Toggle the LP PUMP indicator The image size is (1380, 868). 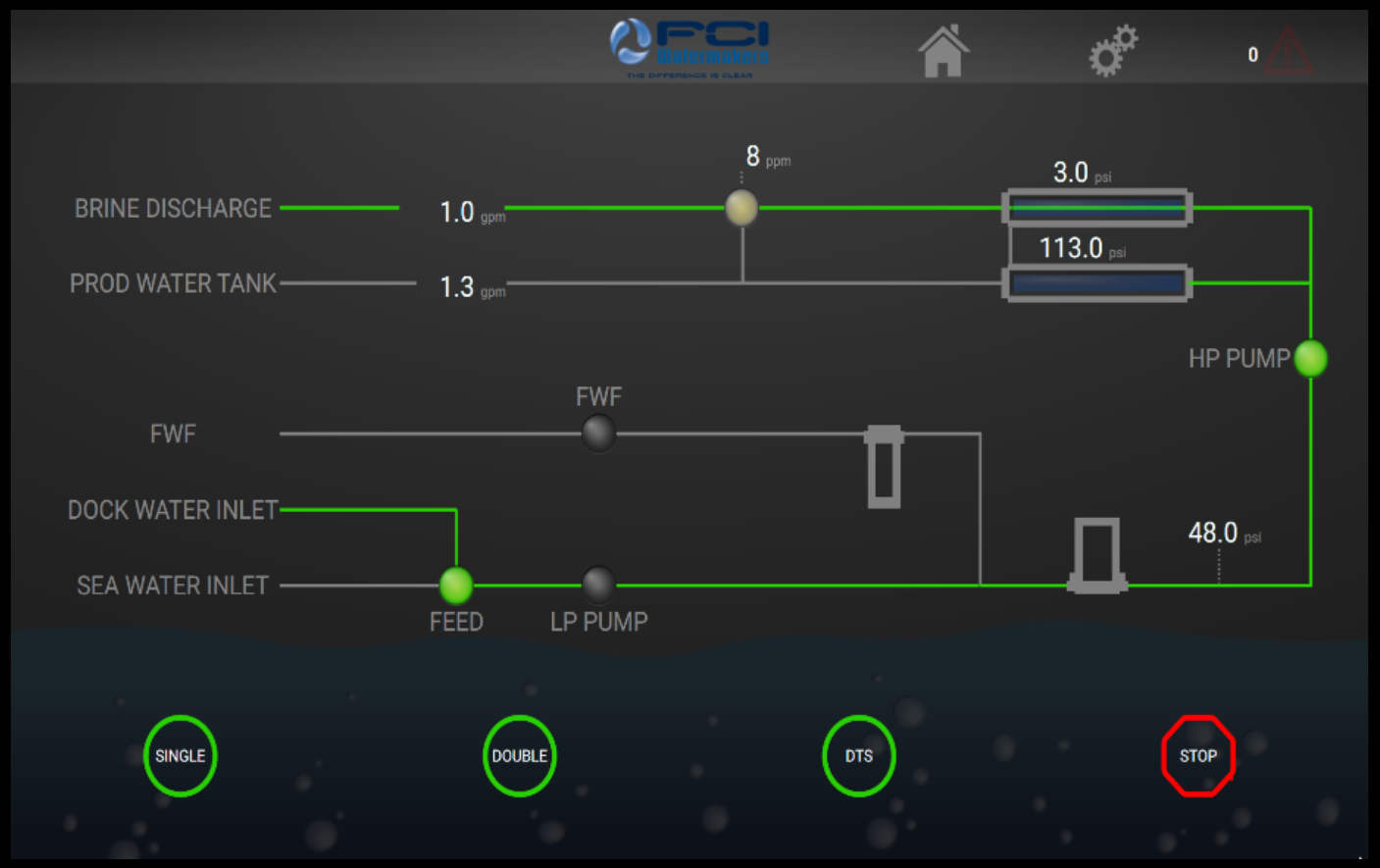click(598, 585)
